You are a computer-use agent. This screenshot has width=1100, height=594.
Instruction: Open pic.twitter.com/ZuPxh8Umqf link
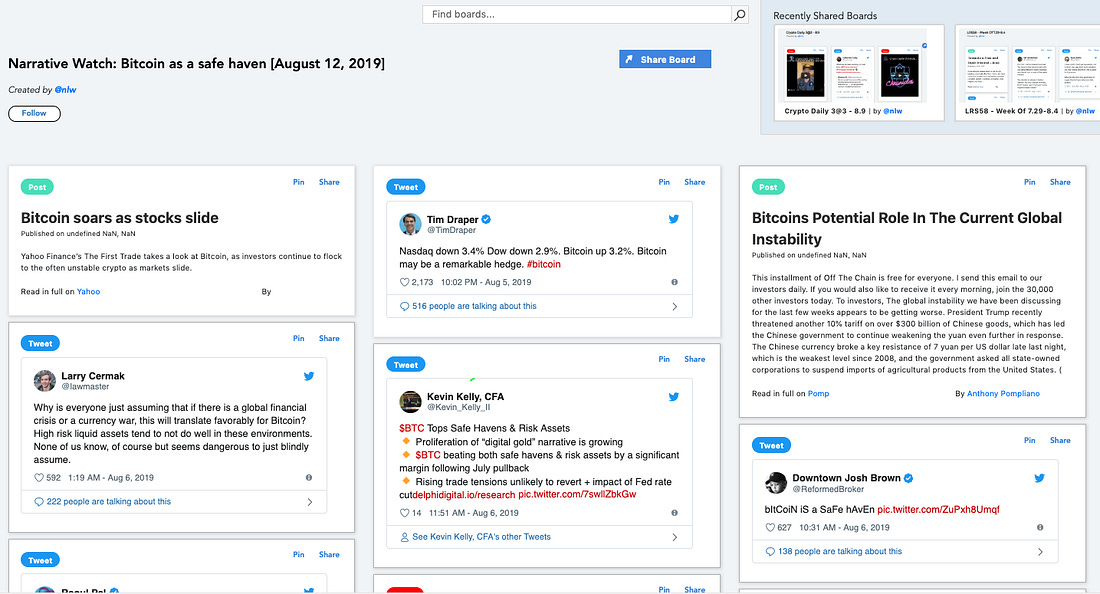[938, 509]
